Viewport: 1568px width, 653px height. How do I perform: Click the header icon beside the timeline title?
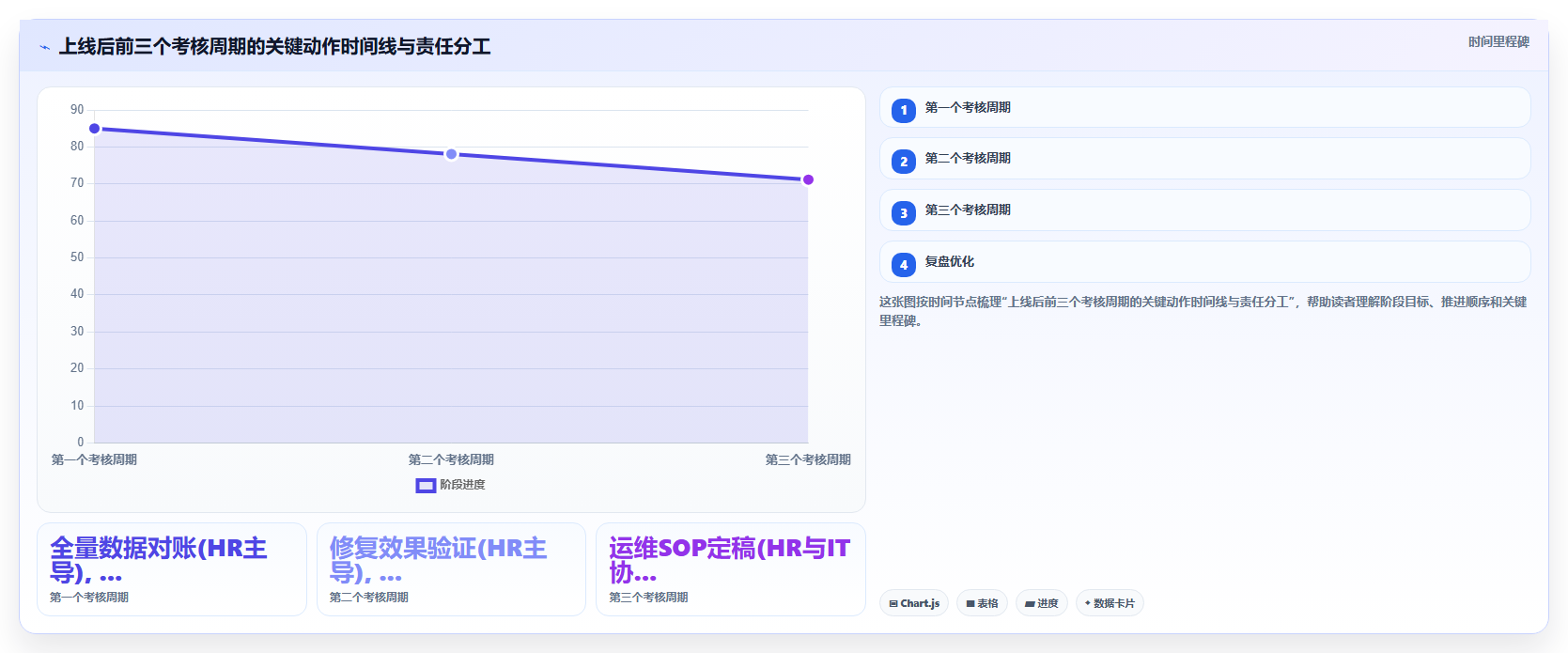click(44, 47)
